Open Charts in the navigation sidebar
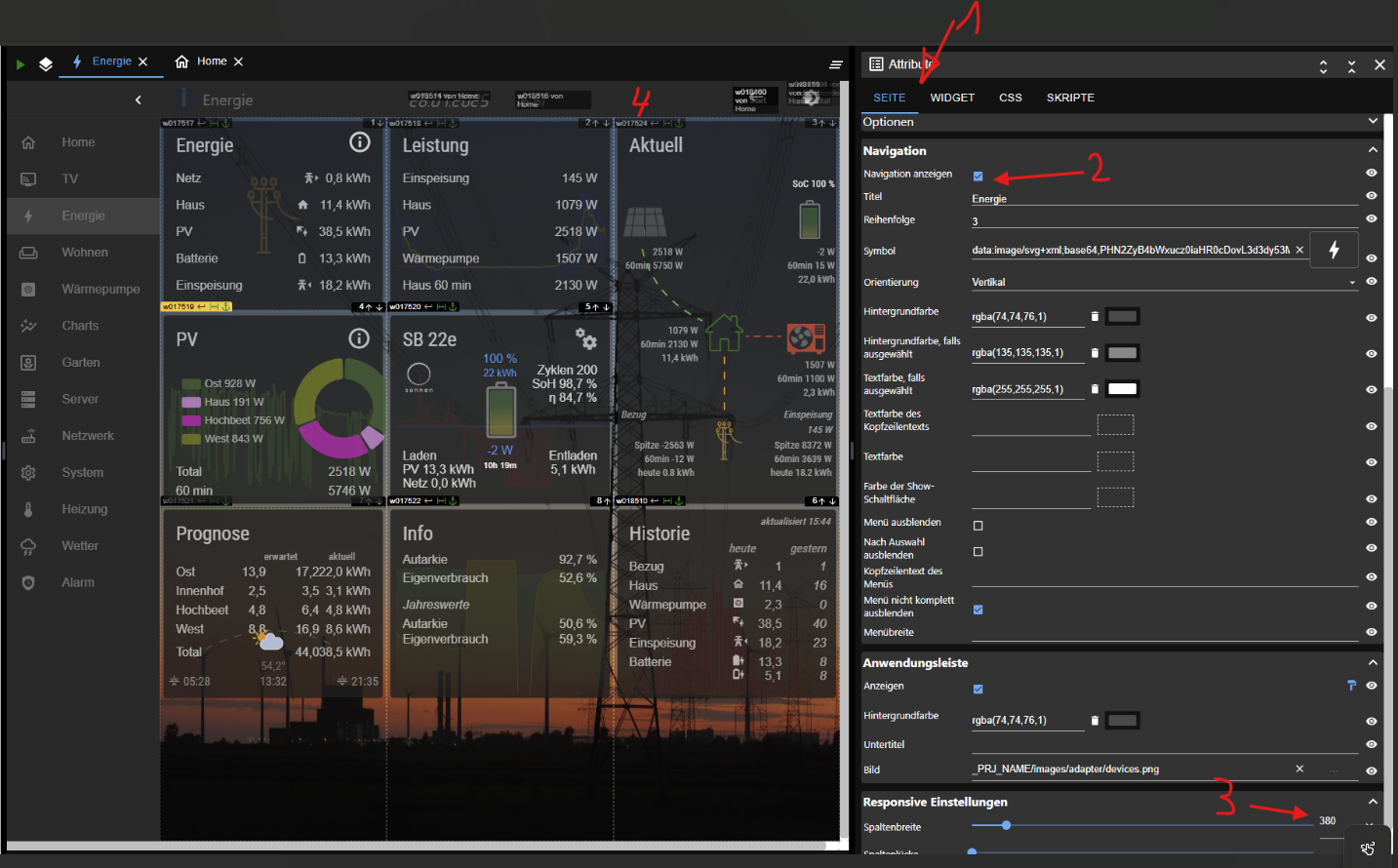This screenshot has height=868, width=1398. pos(80,326)
